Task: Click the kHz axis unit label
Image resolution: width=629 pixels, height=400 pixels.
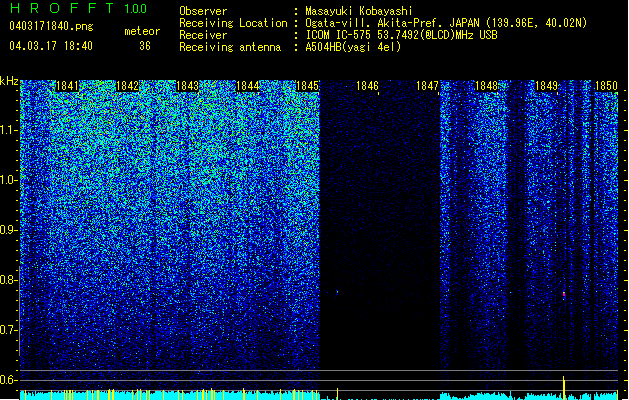Action: [9, 81]
